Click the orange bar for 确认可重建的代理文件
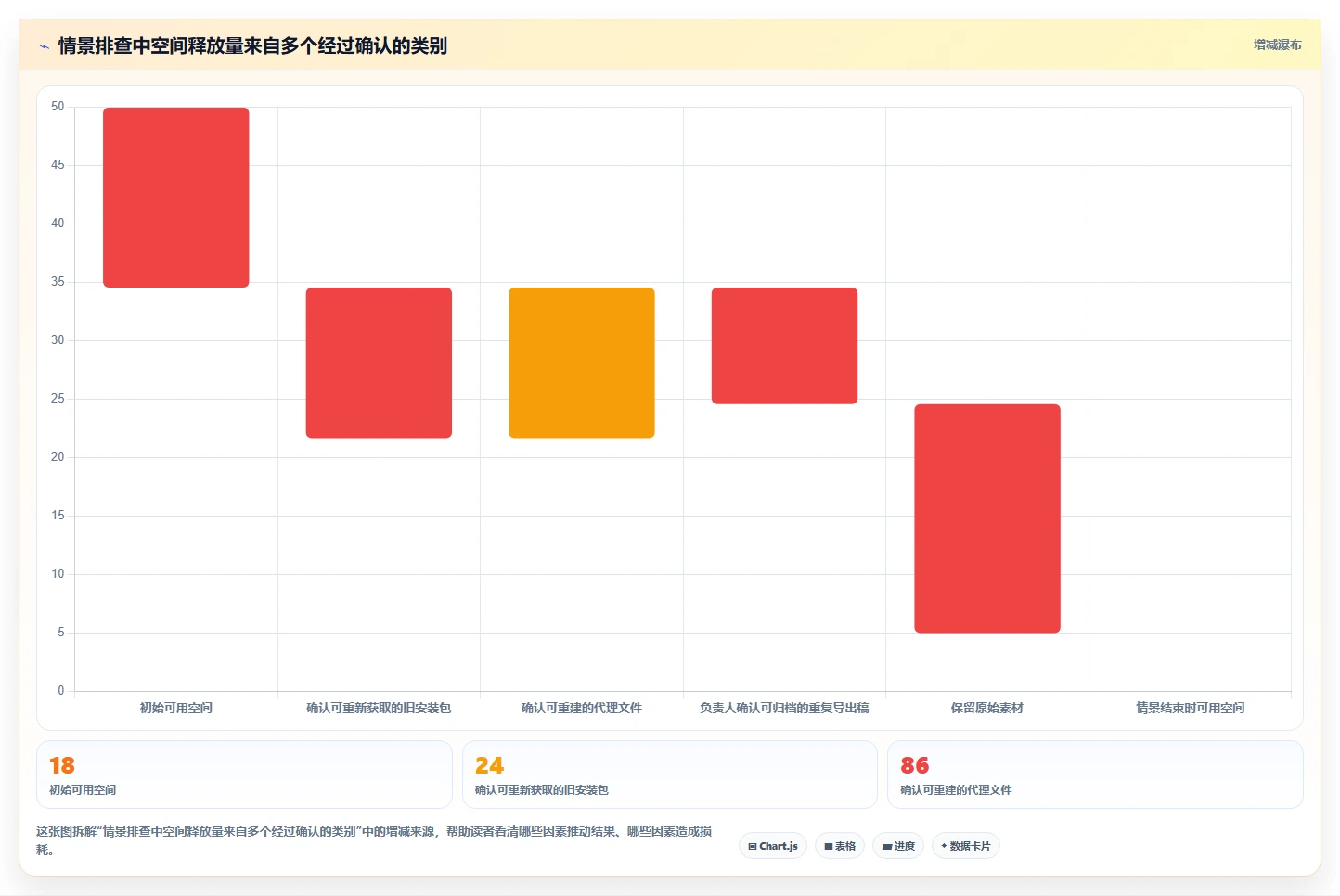 point(582,363)
